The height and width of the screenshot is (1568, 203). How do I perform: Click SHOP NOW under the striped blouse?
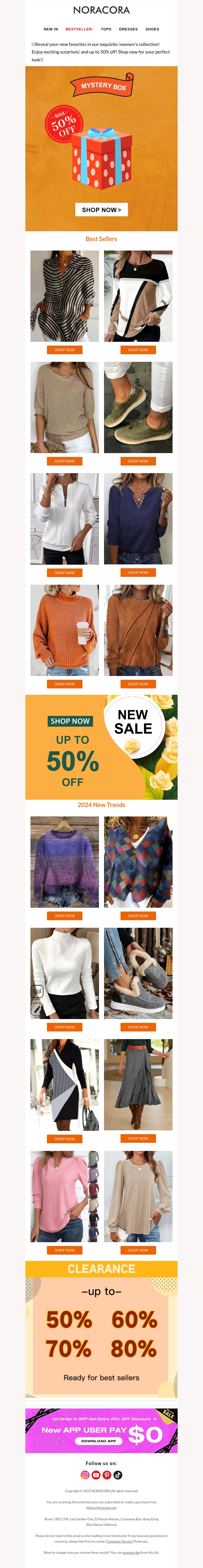point(65,350)
